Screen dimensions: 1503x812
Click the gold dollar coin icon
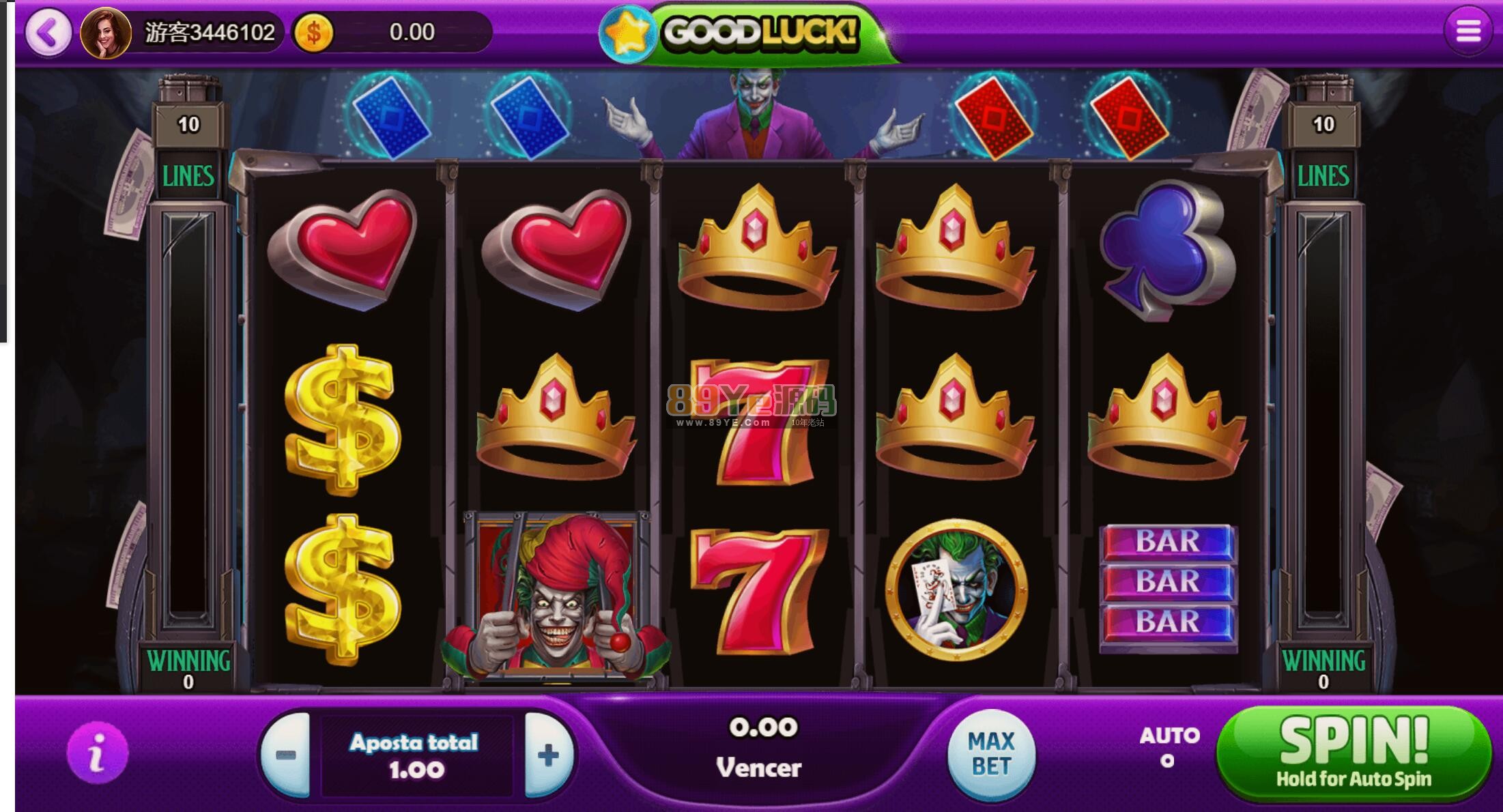(x=313, y=32)
